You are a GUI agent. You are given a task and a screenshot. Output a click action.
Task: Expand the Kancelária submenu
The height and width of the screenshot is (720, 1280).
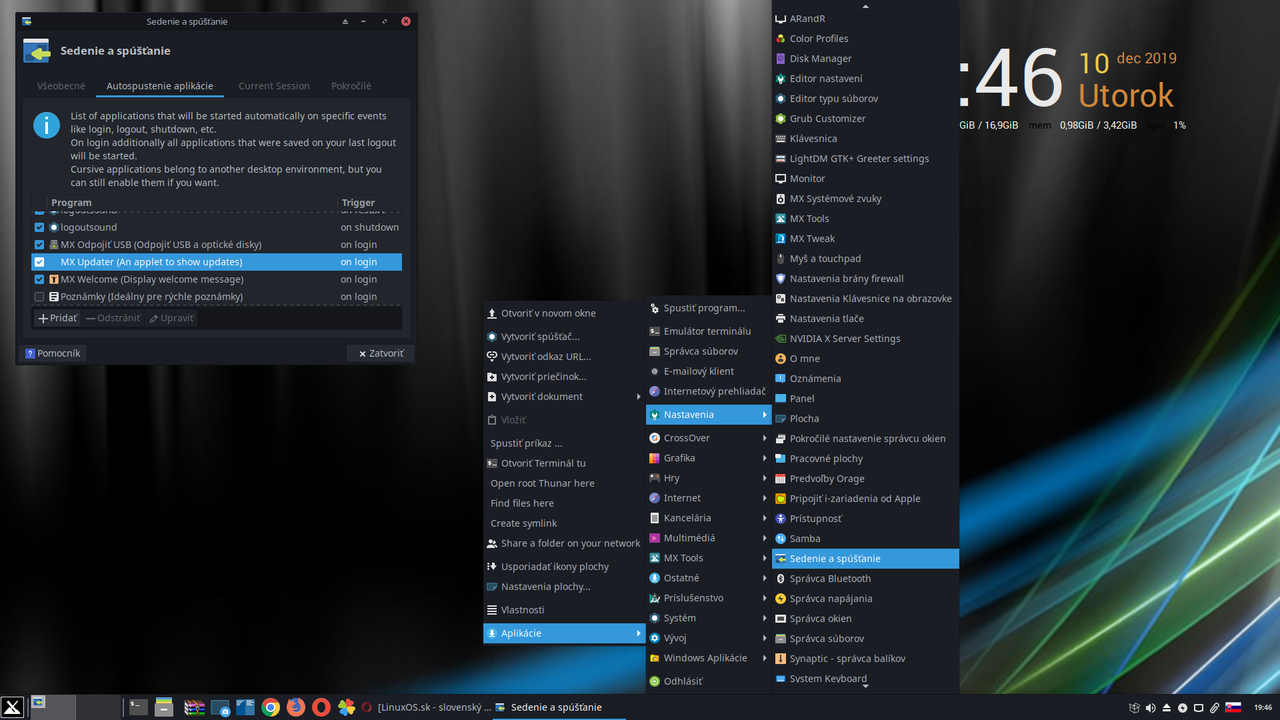click(x=709, y=518)
